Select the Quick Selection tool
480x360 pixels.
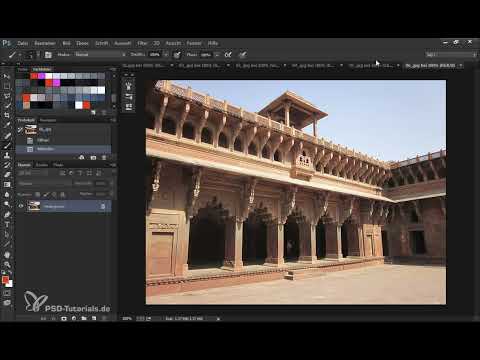coord(7,106)
